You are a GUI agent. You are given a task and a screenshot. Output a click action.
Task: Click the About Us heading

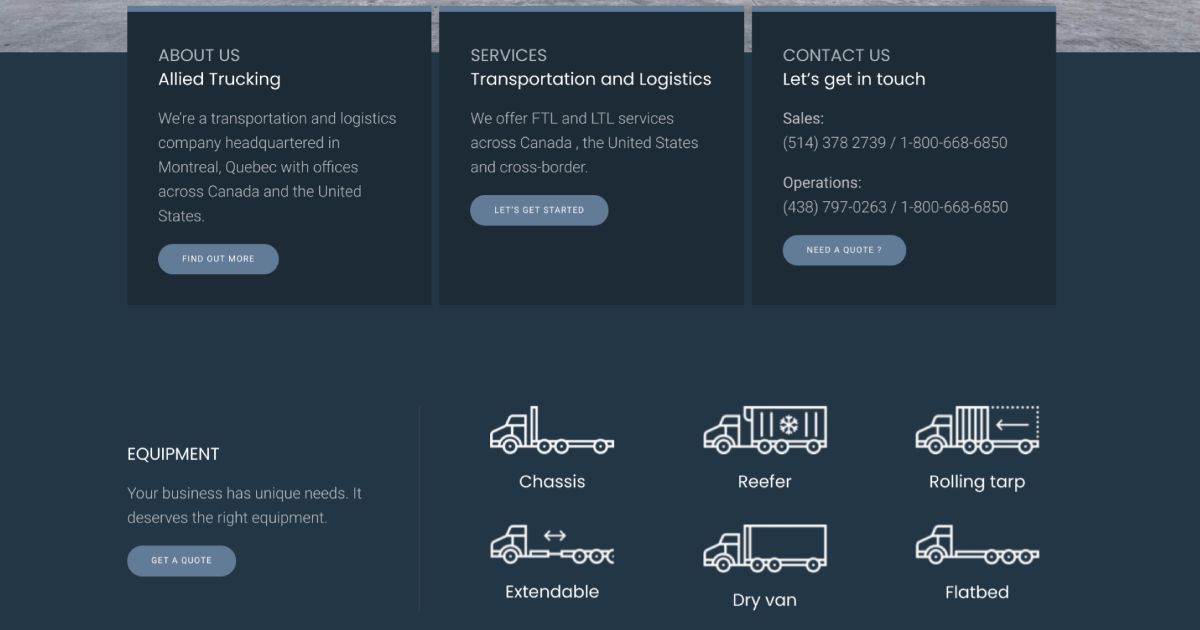click(x=199, y=55)
